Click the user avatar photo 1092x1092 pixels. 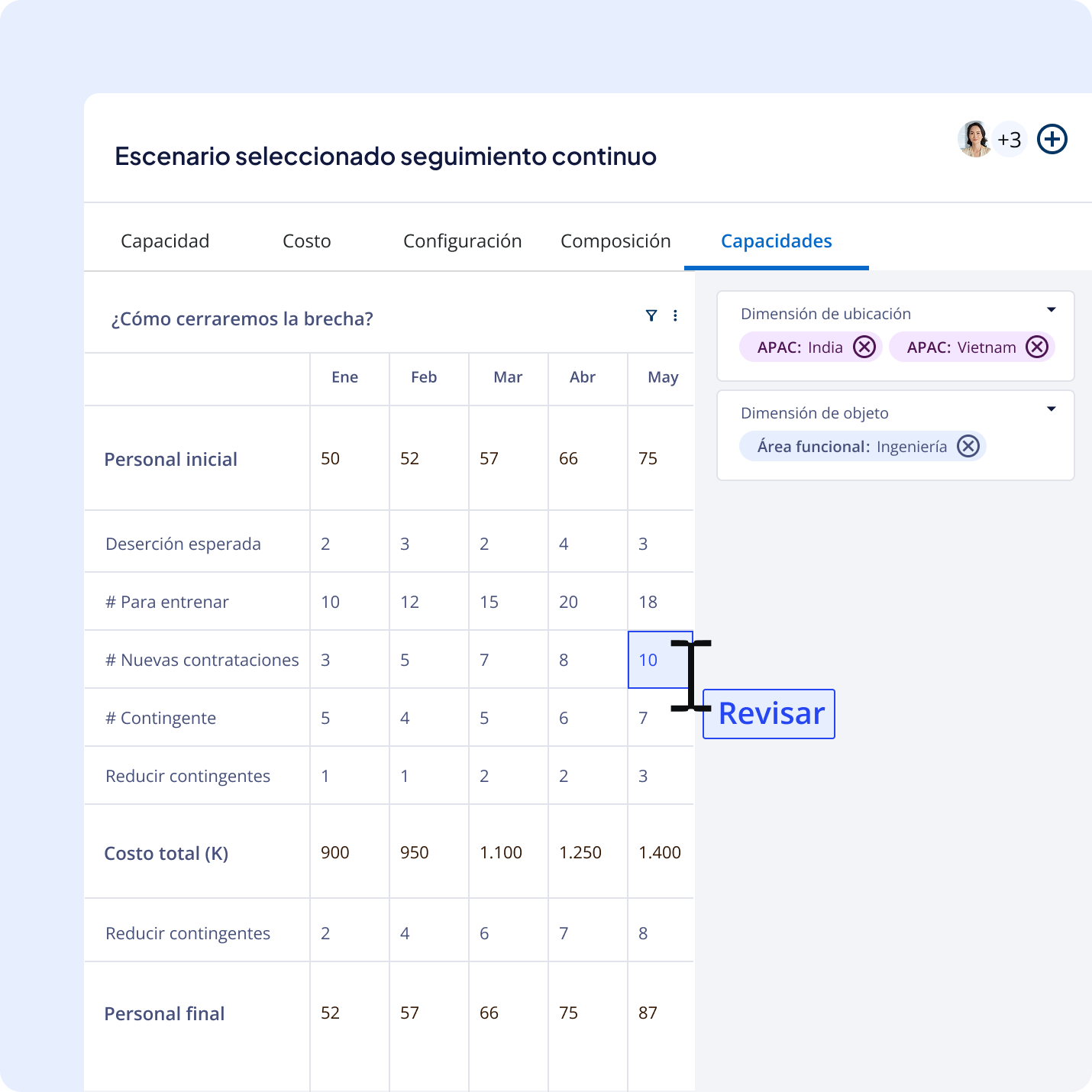tap(974, 139)
